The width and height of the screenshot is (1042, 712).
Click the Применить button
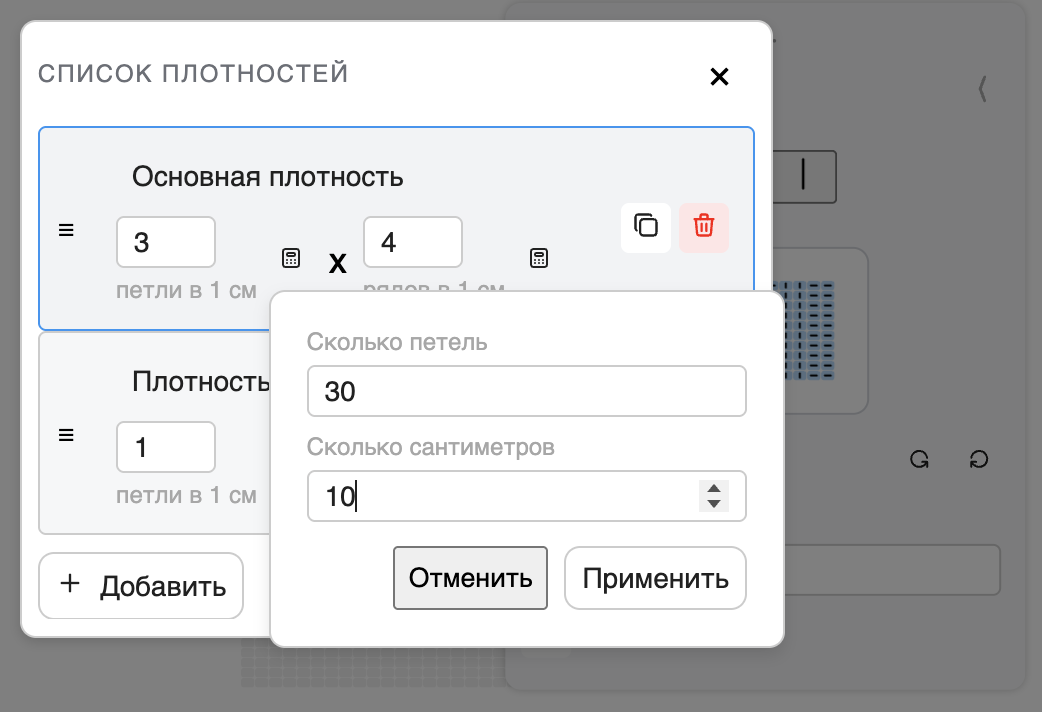(655, 578)
